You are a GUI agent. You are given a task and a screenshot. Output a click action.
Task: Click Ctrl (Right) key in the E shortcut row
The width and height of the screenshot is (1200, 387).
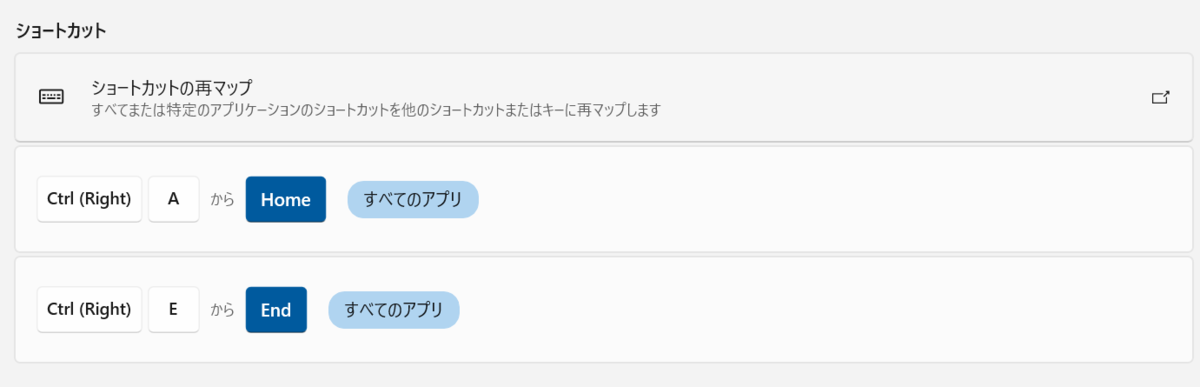[89, 309]
